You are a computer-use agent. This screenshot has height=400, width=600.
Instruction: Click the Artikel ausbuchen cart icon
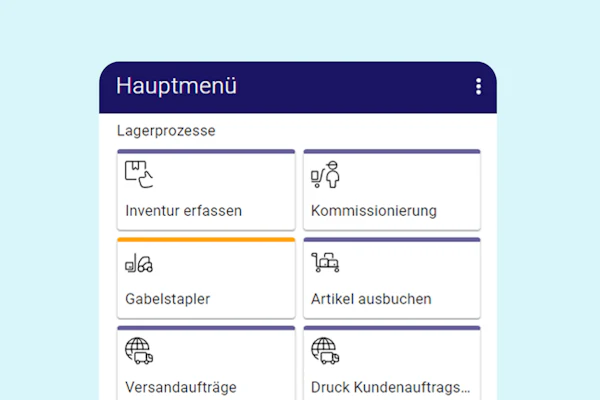[325, 262]
